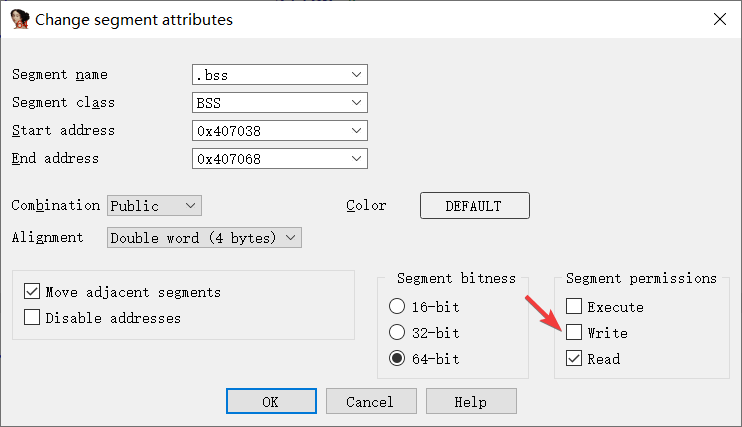Open the End address dropdown arrow
The height and width of the screenshot is (427, 742).
(x=357, y=159)
